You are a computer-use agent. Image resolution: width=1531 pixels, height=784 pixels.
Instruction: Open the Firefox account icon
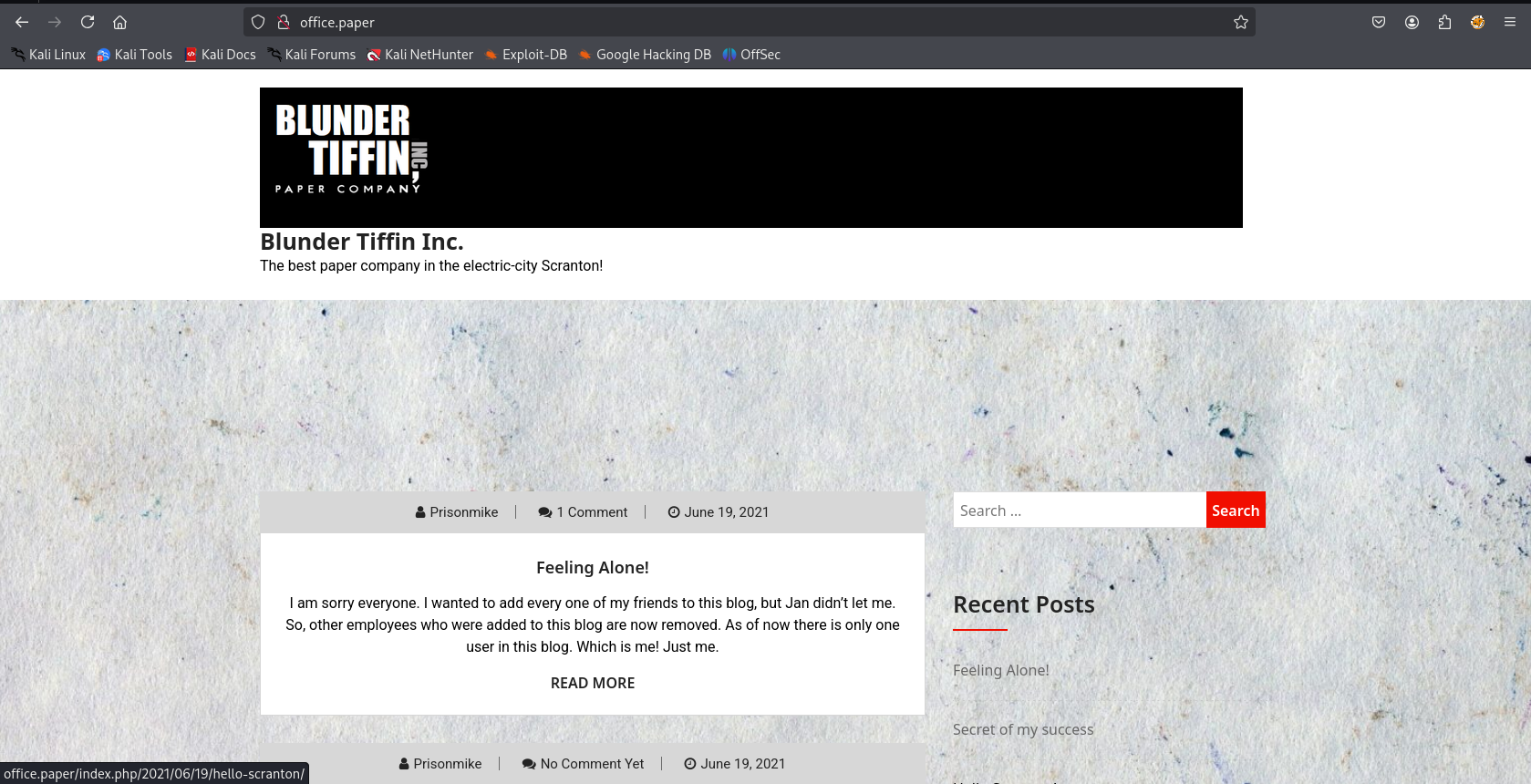1412,22
